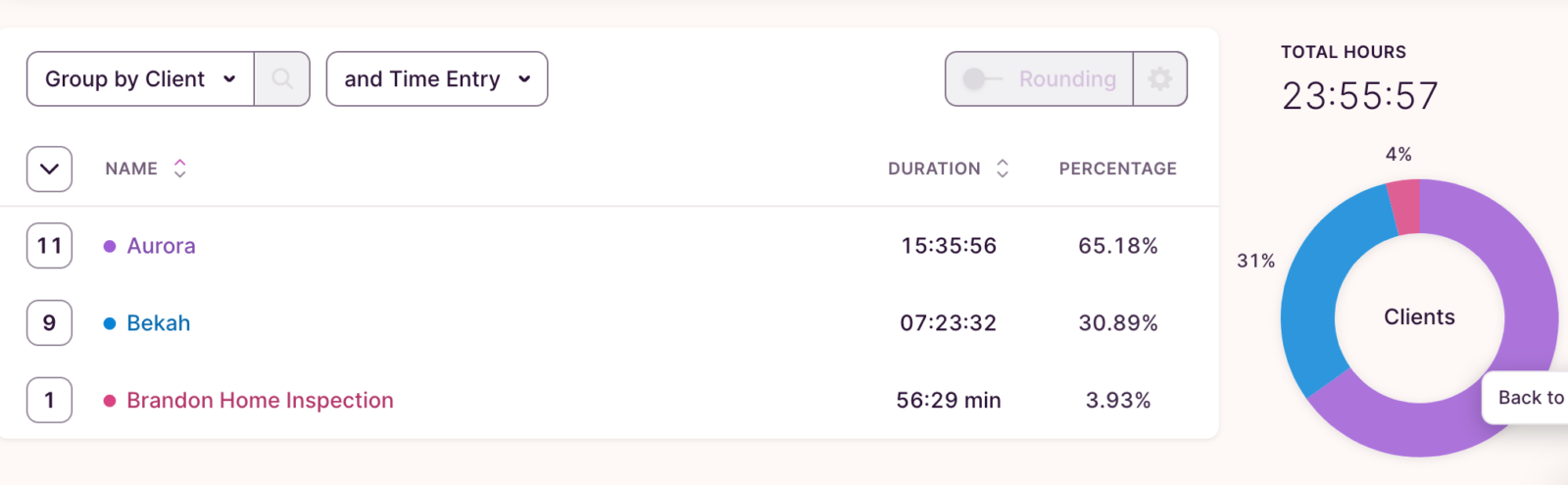This screenshot has width=1568, height=485.
Task: Expand Bekah's 9 time entries
Action: click(49, 323)
